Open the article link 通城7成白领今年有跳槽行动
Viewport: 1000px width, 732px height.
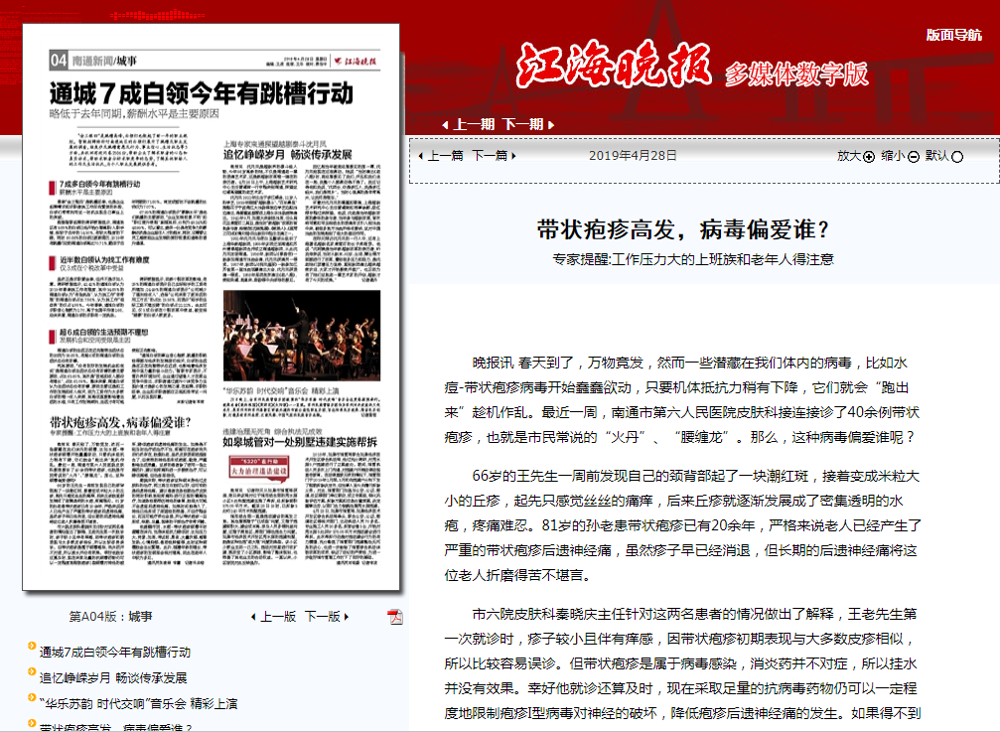(x=115, y=652)
